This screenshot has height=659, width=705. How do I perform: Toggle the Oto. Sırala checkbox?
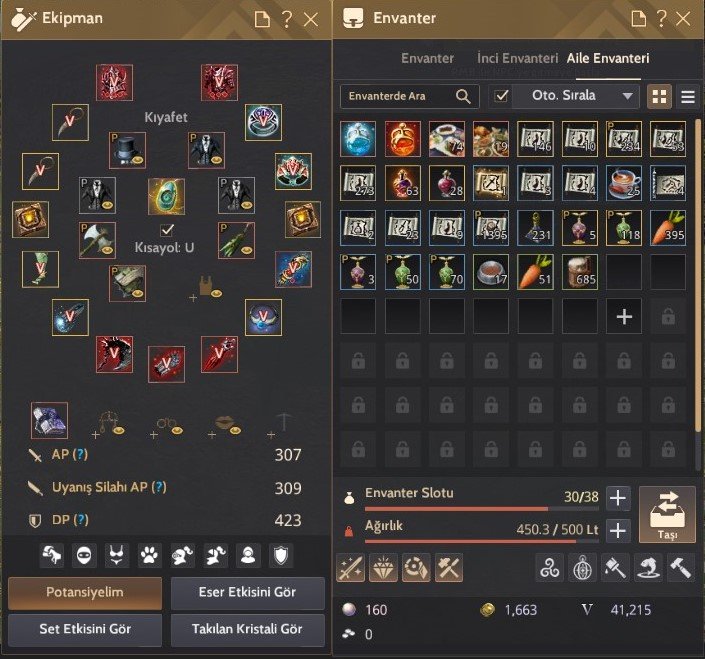point(501,96)
